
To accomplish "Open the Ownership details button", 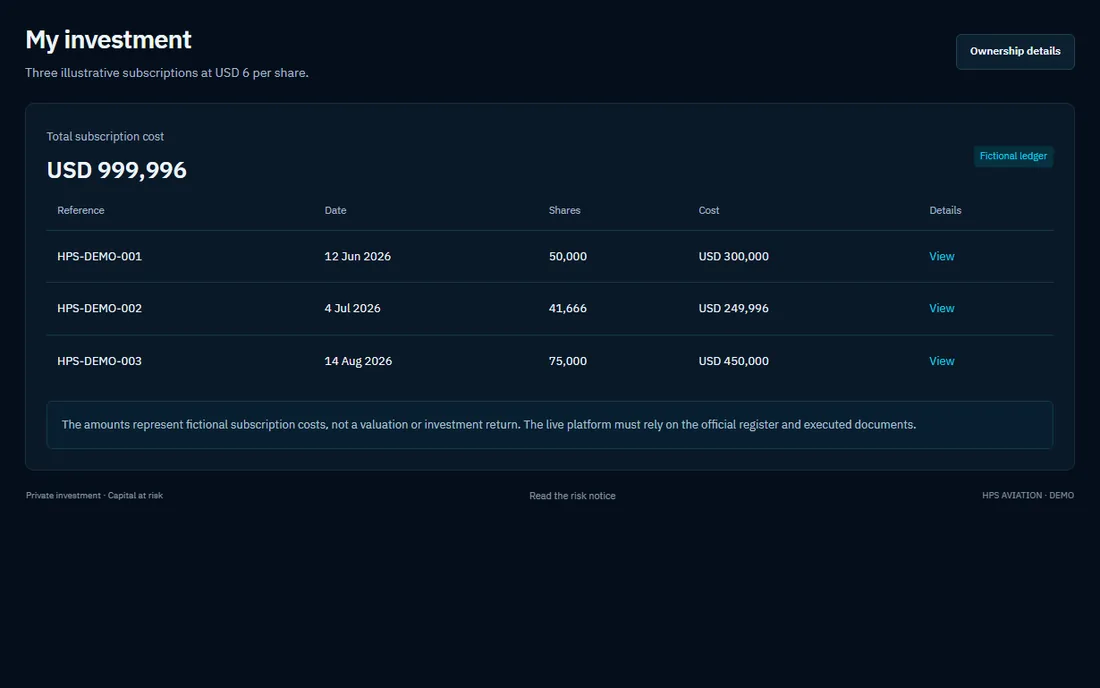I will point(1014,51).
